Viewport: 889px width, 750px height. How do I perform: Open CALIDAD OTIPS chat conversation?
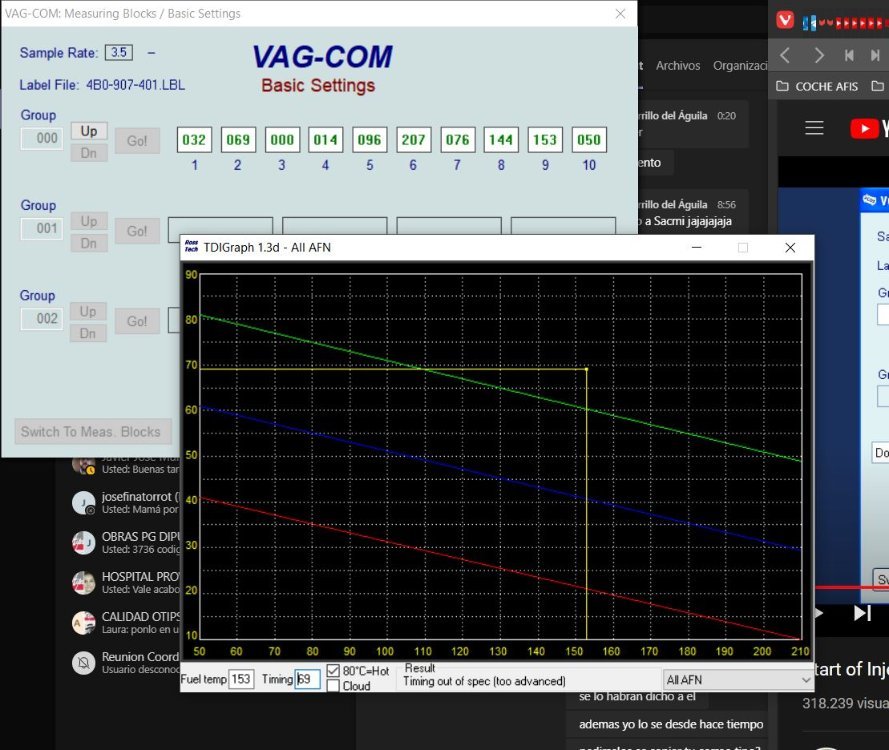[x=125, y=623]
